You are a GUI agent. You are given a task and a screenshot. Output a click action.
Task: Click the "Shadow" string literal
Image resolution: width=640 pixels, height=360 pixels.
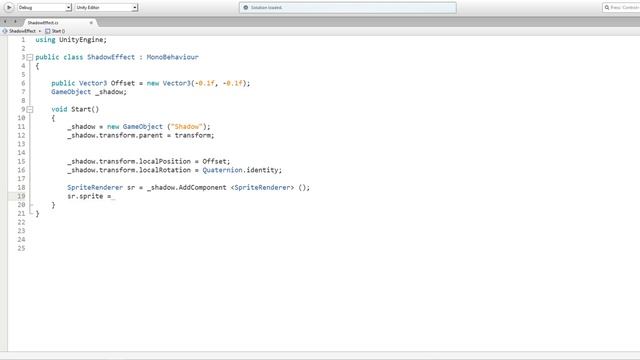tap(187, 127)
